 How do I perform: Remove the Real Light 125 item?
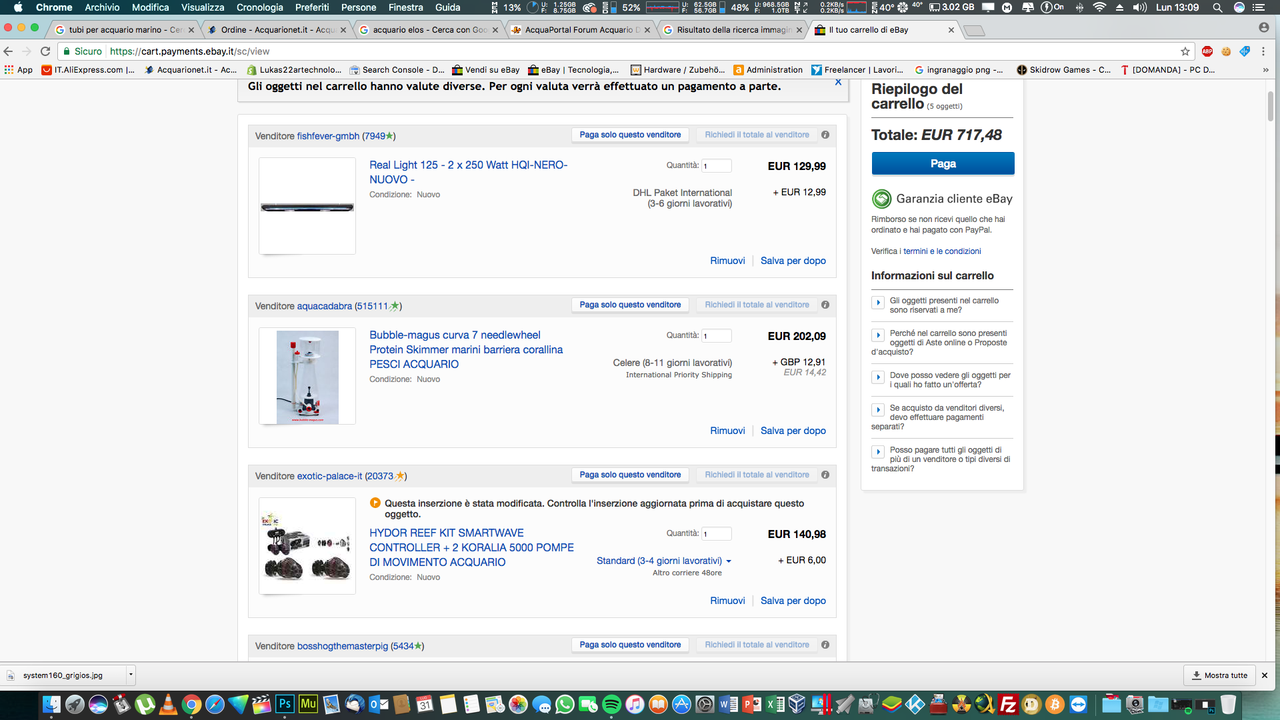[x=727, y=261]
